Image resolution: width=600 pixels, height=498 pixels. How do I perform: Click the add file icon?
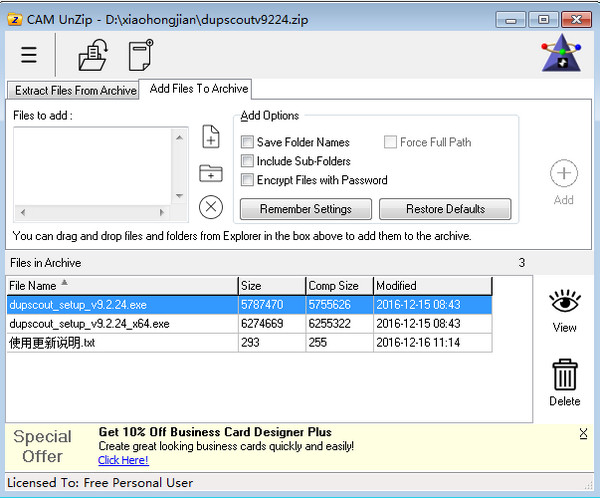210,137
